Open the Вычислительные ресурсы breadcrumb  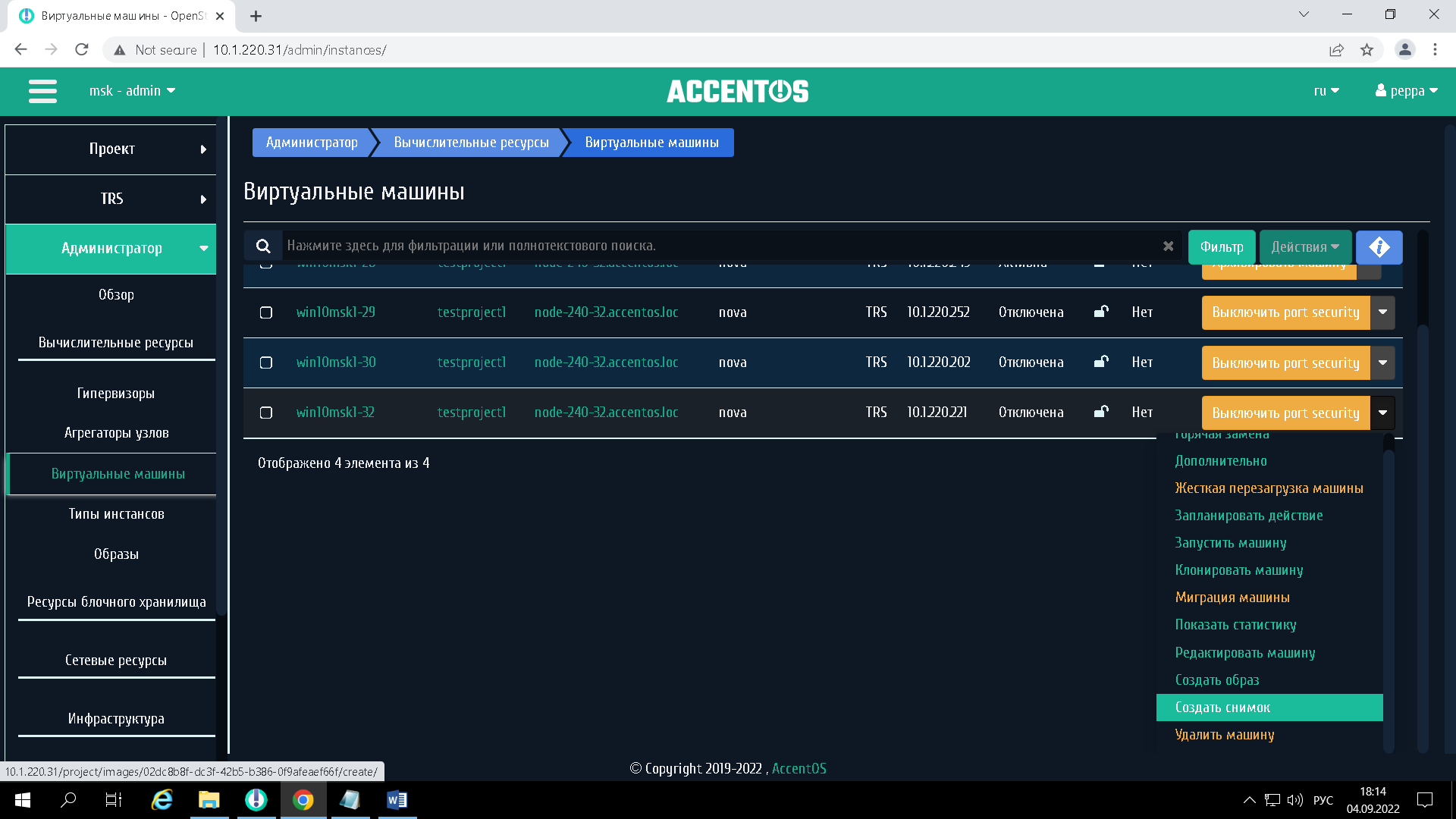tap(471, 142)
